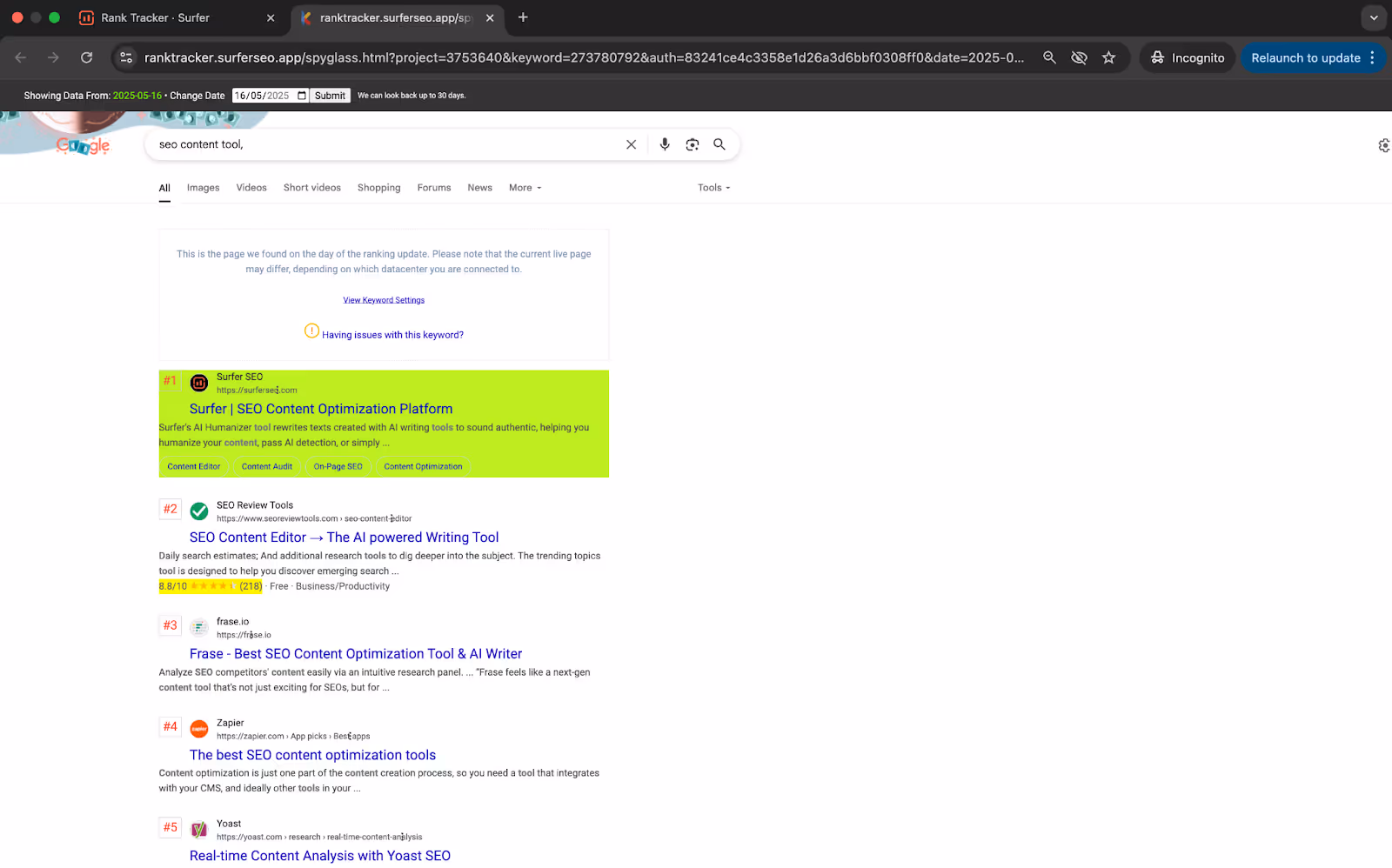The width and height of the screenshot is (1392, 868).
Task: Click the search magnifier button
Action: coord(719,144)
